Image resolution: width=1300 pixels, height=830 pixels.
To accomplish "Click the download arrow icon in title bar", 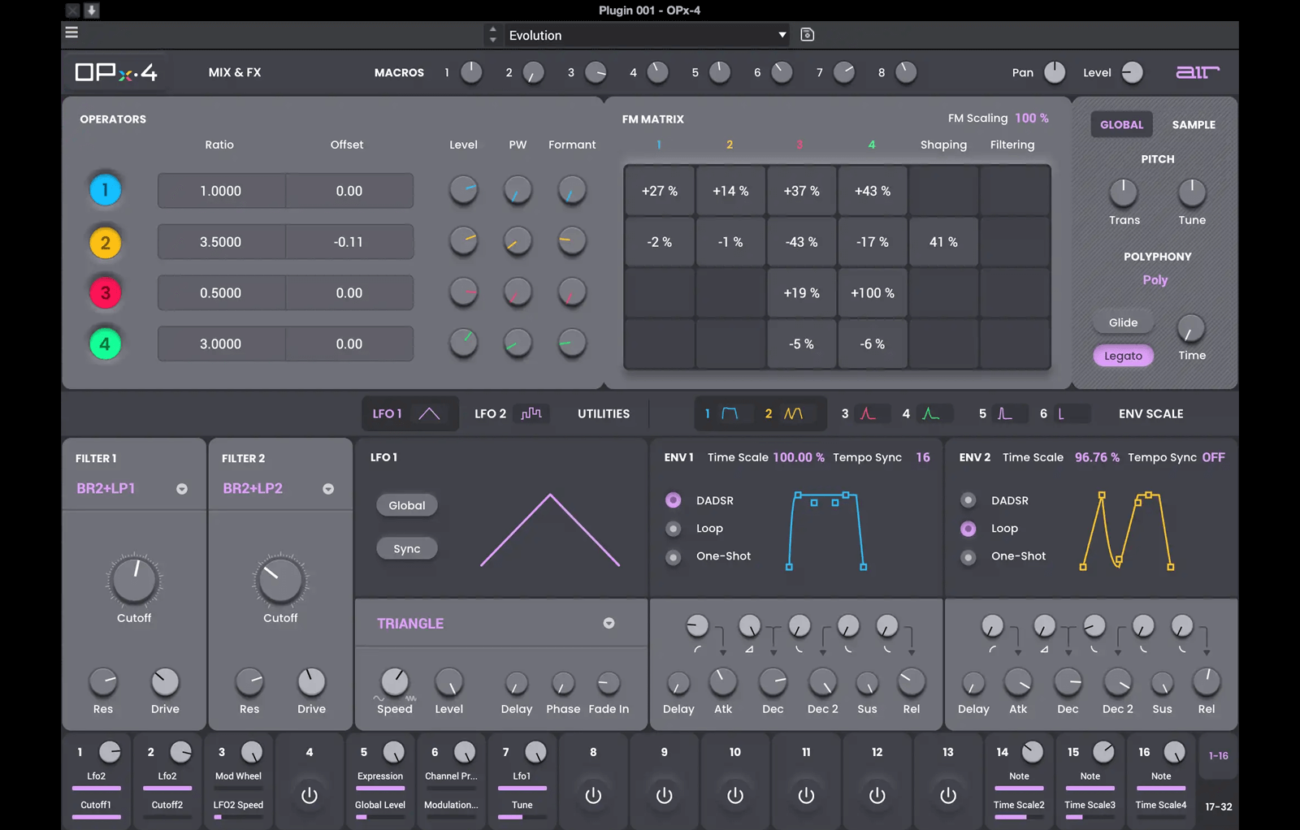I will (91, 10).
